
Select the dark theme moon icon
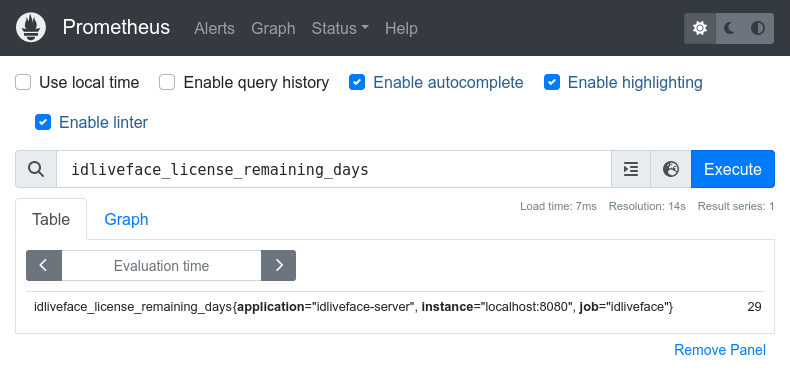(730, 28)
